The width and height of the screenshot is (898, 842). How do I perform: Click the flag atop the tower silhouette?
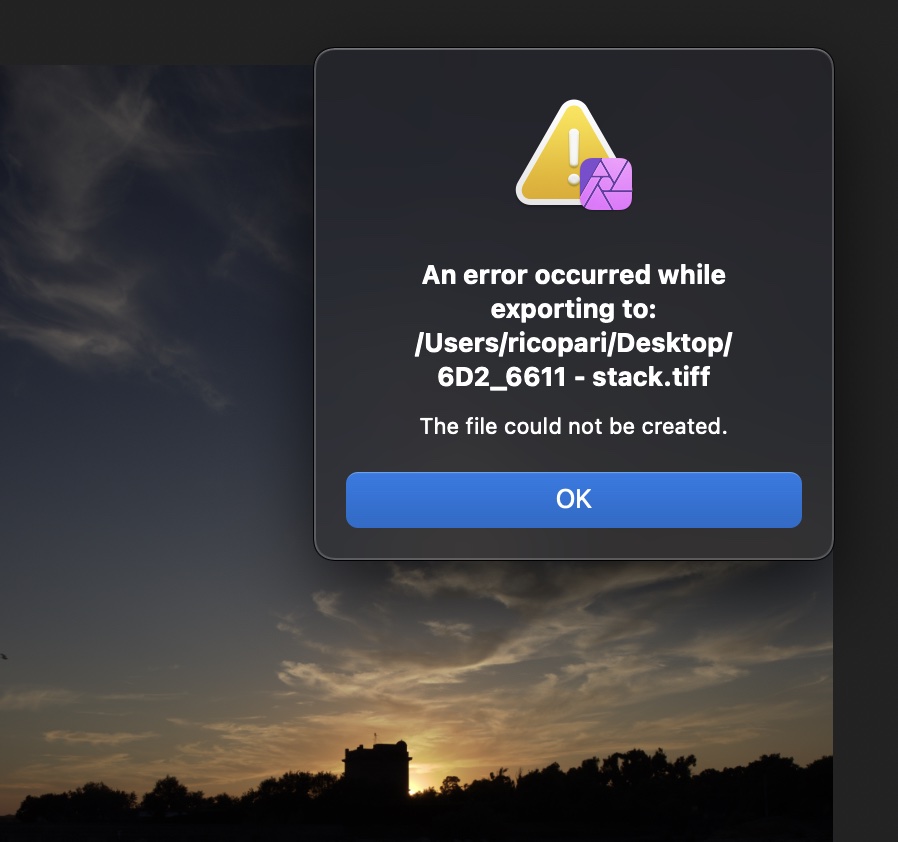pyautogui.click(x=375, y=738)
